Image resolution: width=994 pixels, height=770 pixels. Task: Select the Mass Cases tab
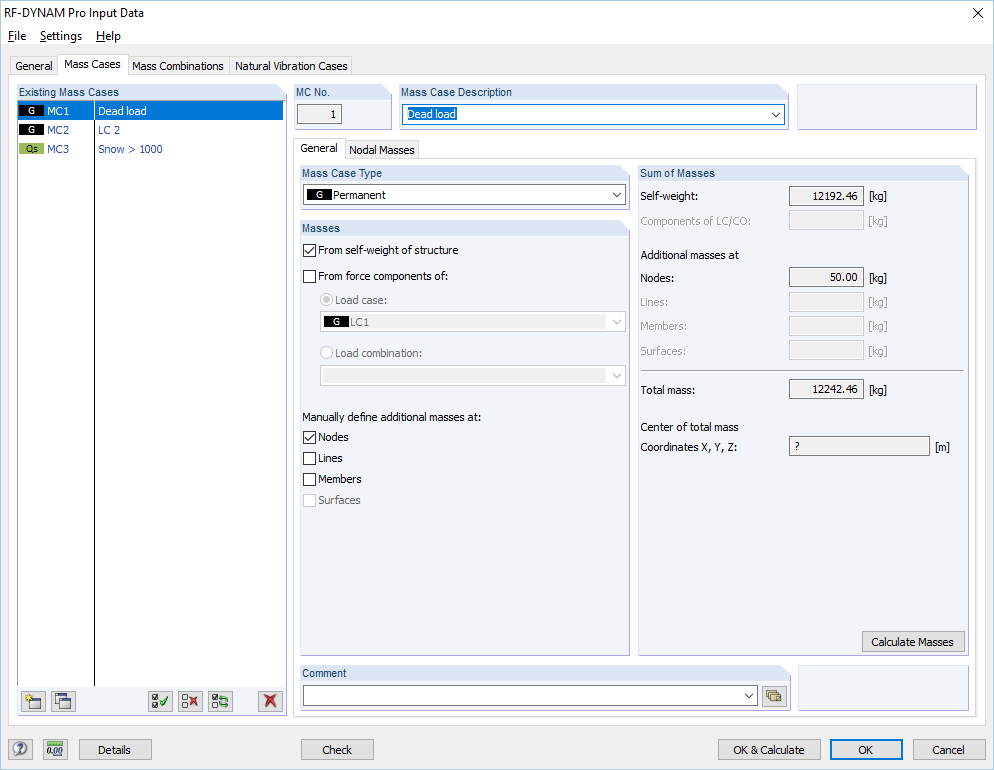pos(93,65)
